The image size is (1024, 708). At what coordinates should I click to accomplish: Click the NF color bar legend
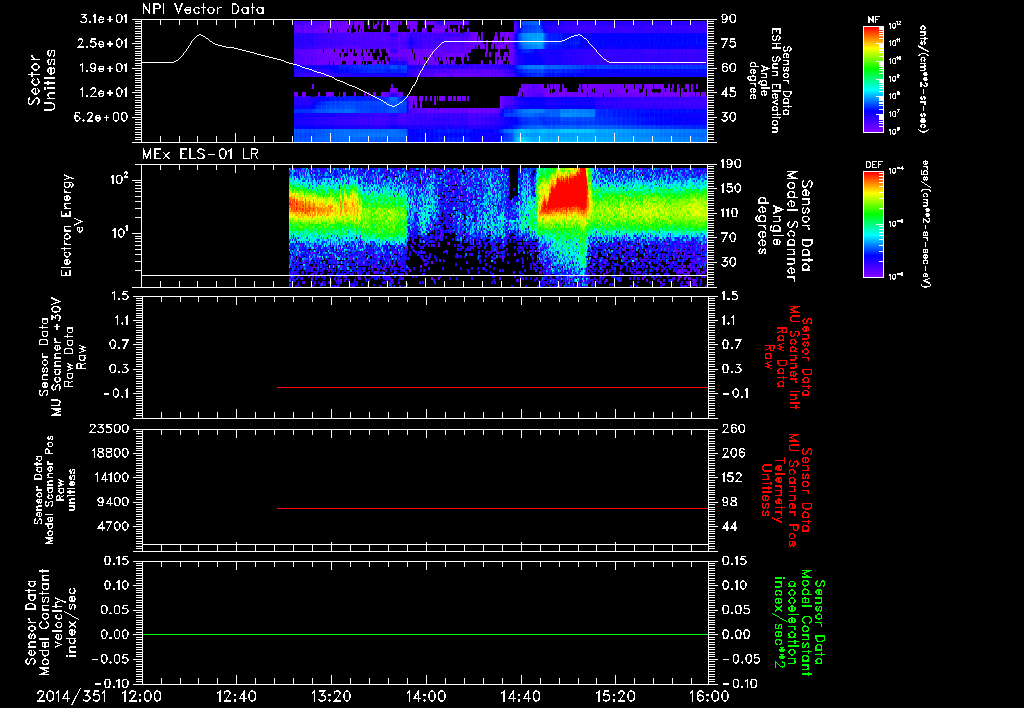click(x=873, y=78)
